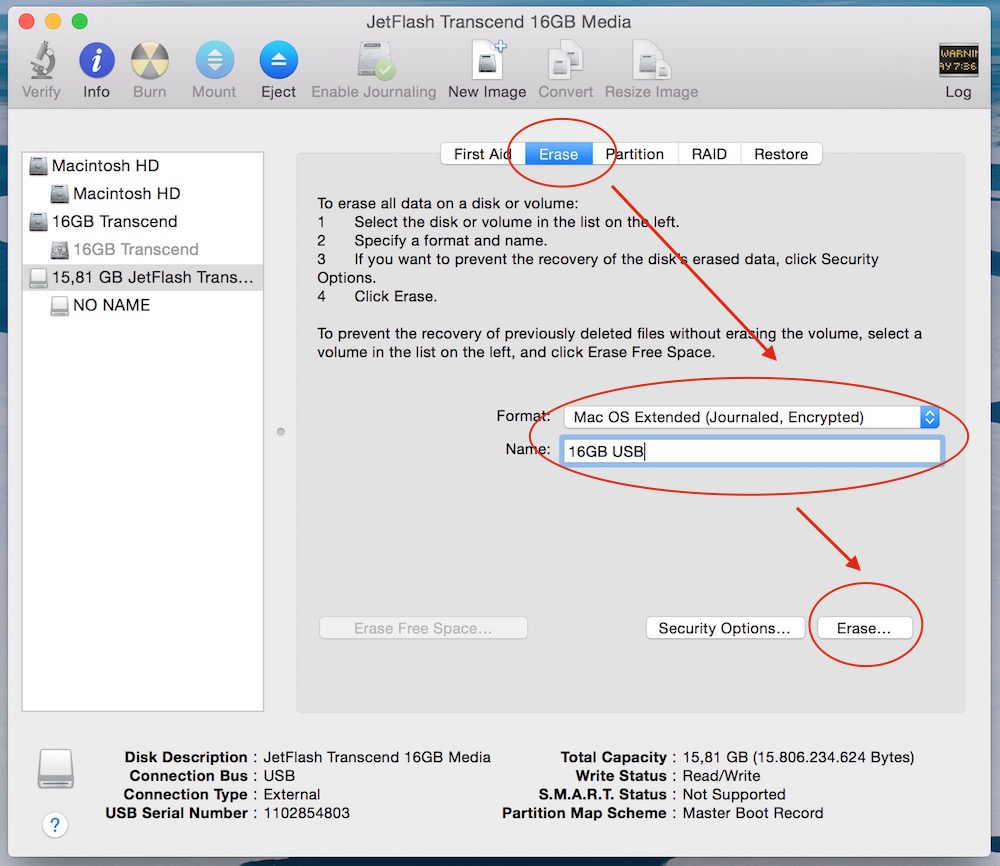
Task: Select top-level Macintosh HD disk
Action: click(143, 166)
